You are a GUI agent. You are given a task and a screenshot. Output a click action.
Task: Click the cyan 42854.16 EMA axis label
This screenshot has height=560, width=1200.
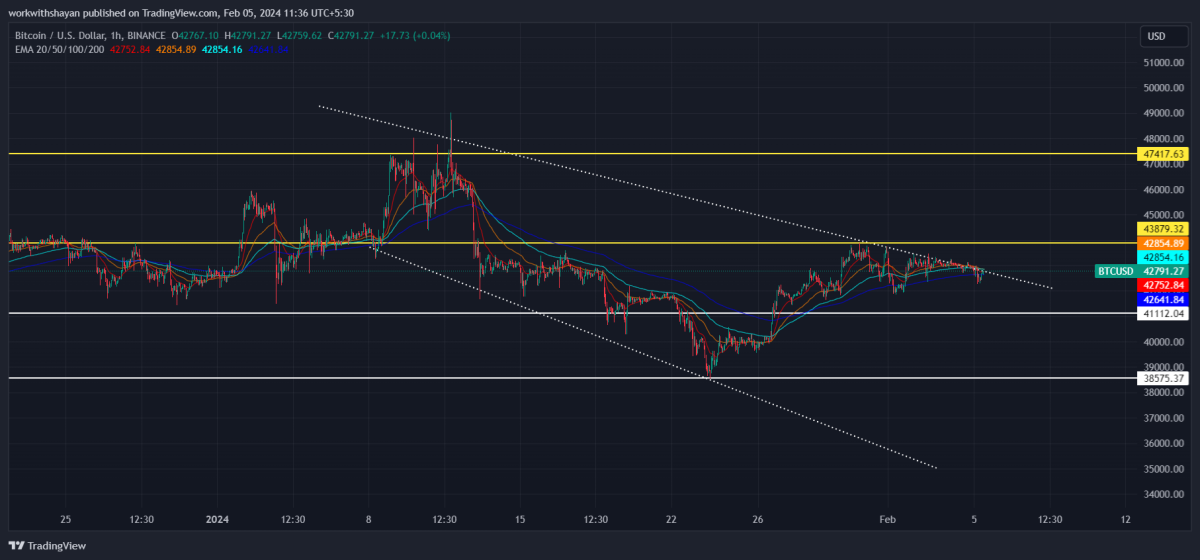[1162, 257]
